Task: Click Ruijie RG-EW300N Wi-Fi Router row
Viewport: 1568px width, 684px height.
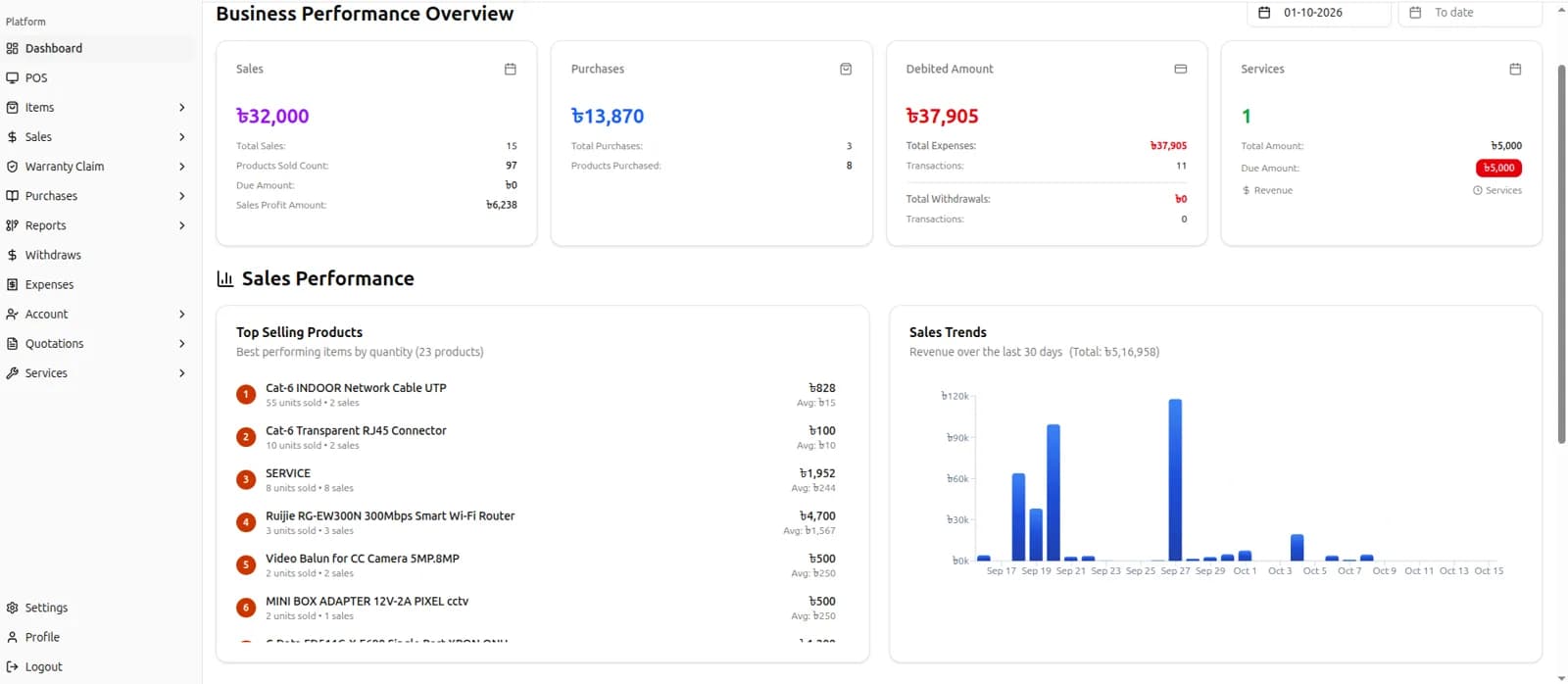Action: click(536, 522)
